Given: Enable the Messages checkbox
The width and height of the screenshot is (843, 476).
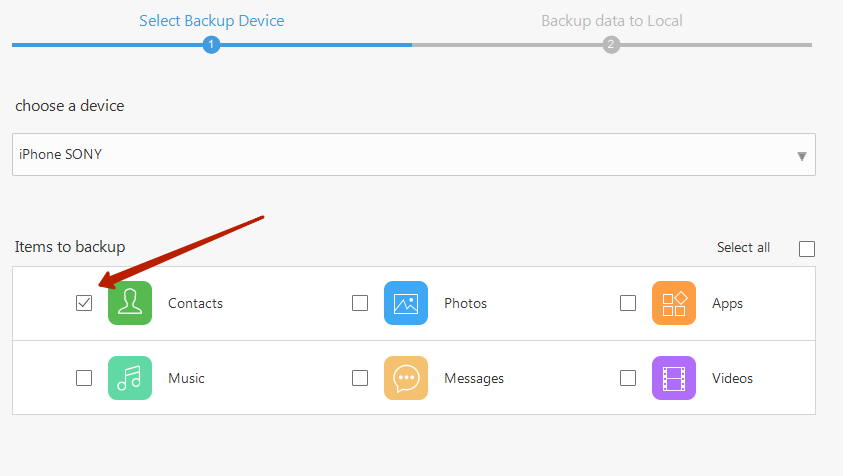Looking at the screenshot, I should (x=360, y=378).
